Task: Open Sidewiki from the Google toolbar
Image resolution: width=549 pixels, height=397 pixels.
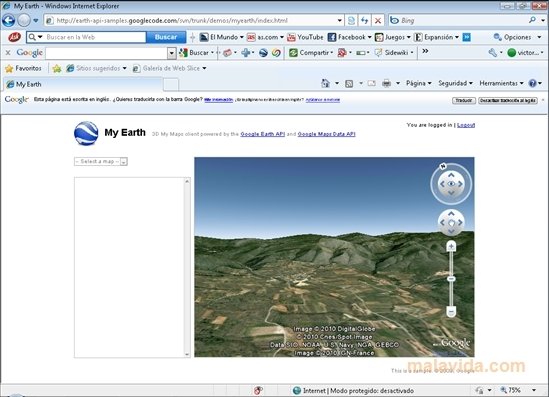Action: click(x=394, y=53)
